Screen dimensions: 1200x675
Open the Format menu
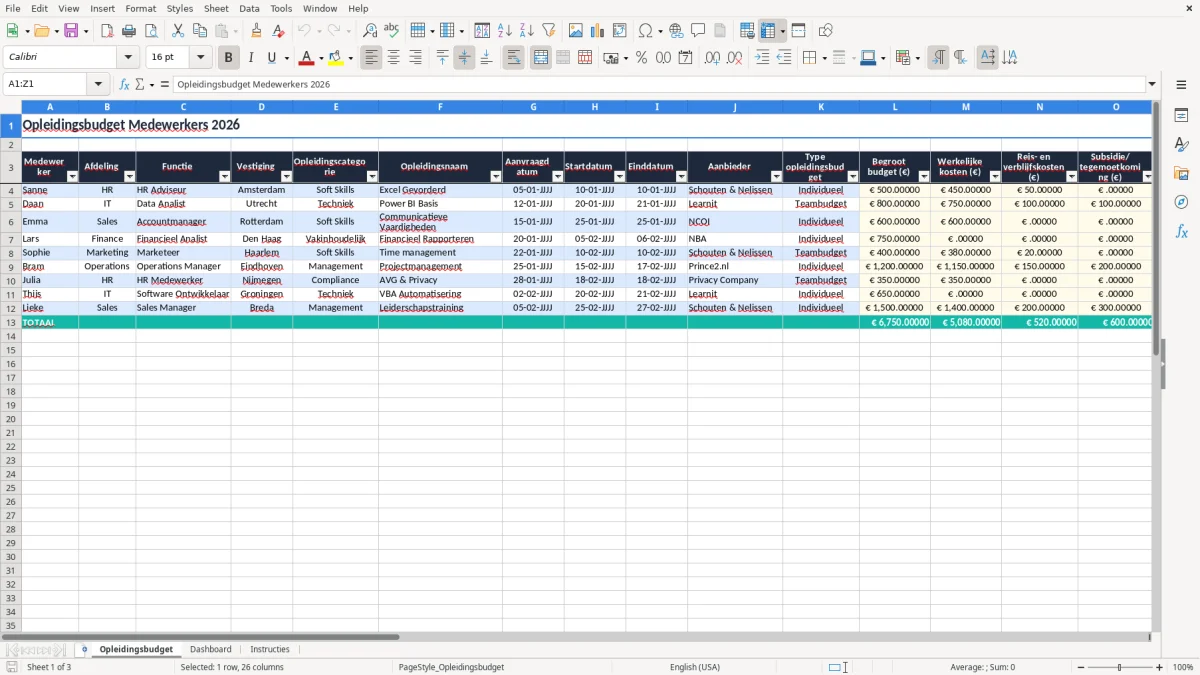(140, 8)
